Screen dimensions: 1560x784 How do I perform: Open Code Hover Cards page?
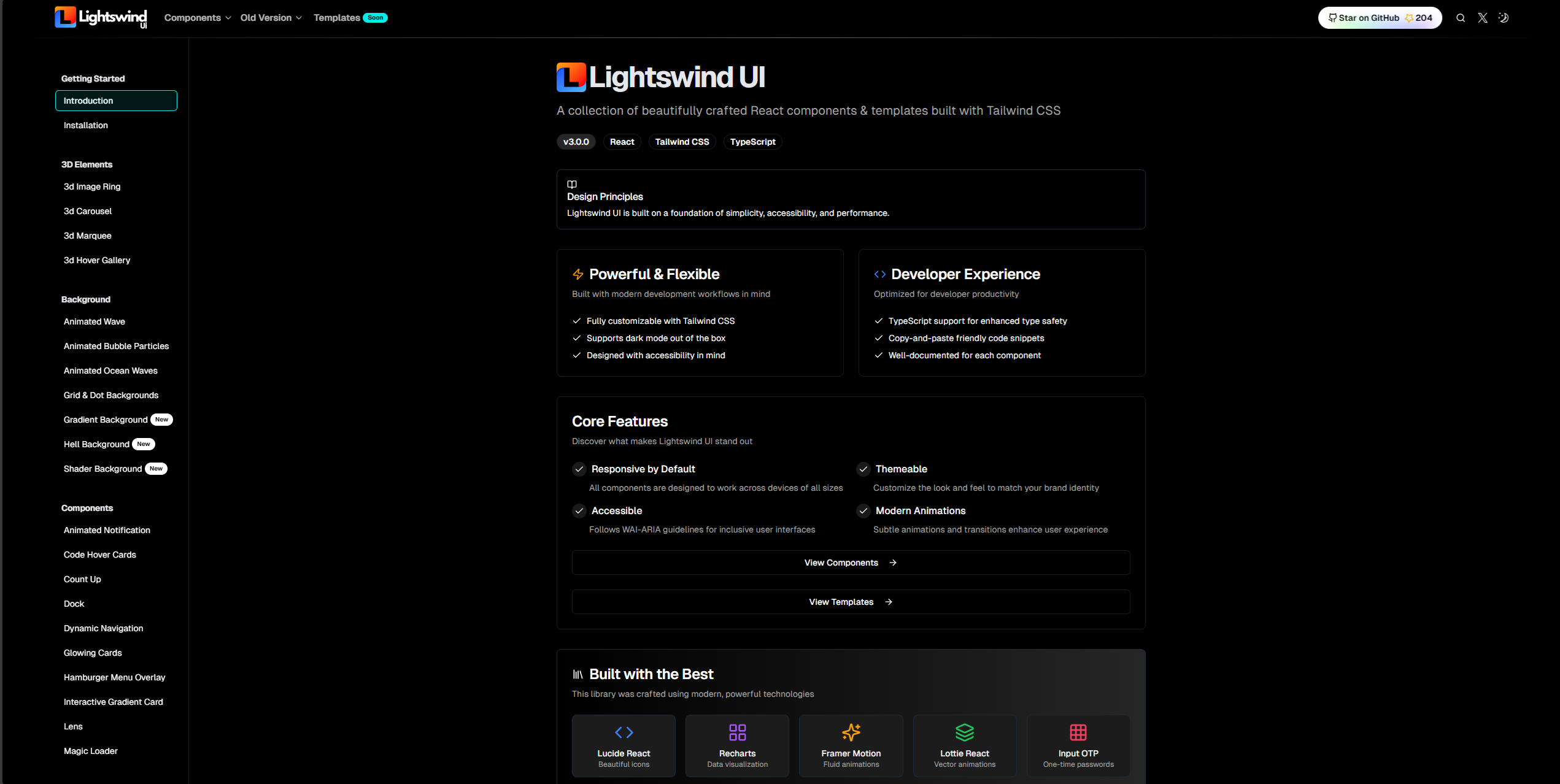click(x=100, y=555)
